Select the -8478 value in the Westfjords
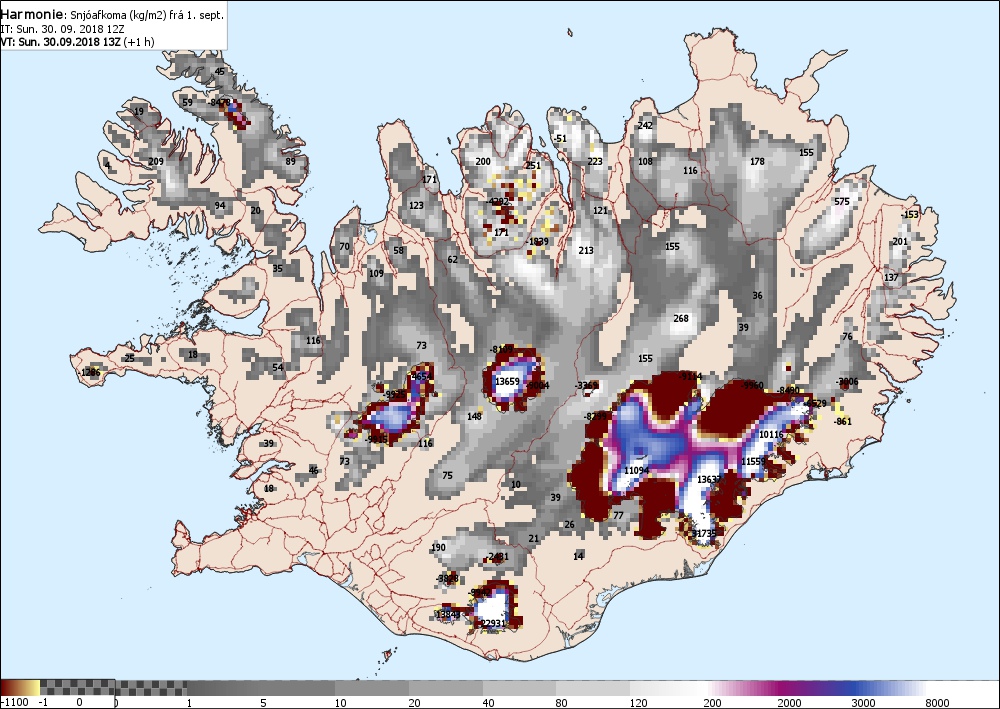The width and height of the screenshot is (1000, 709). tap(219, 102)
